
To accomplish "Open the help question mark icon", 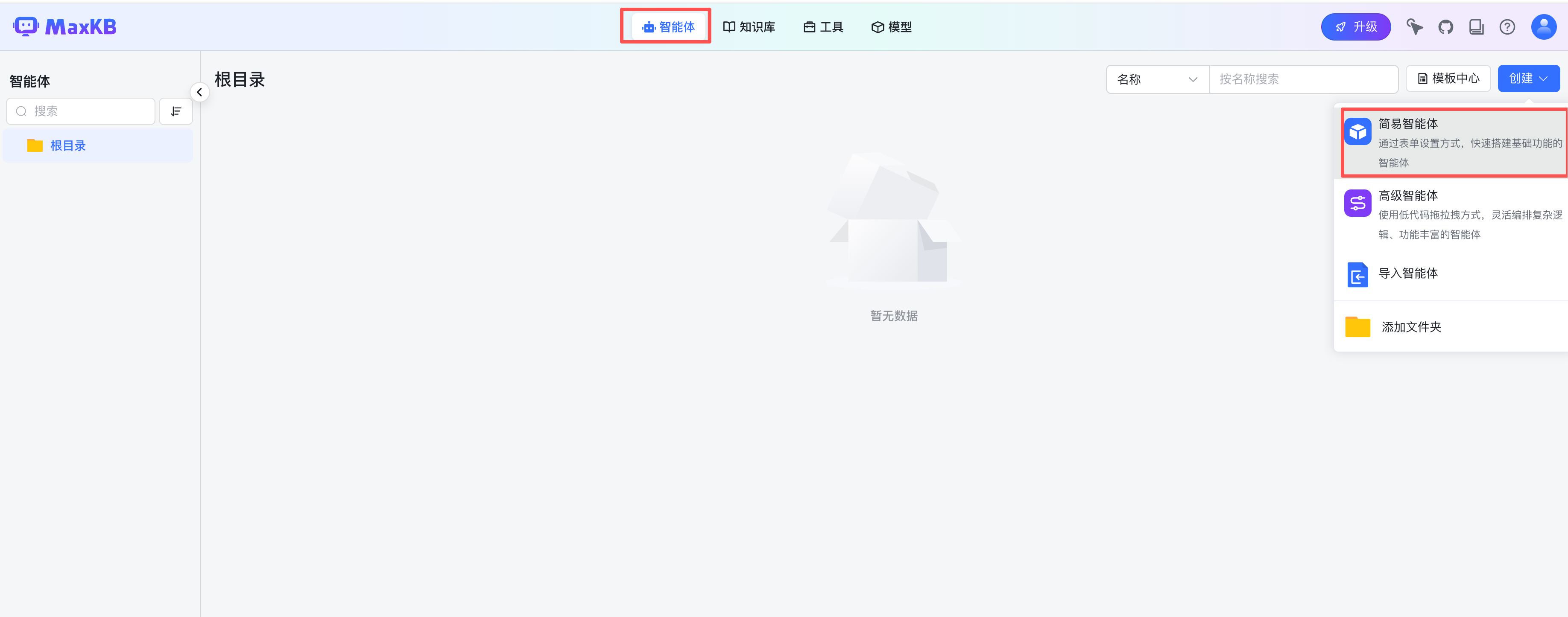I will pos(1507,27).
